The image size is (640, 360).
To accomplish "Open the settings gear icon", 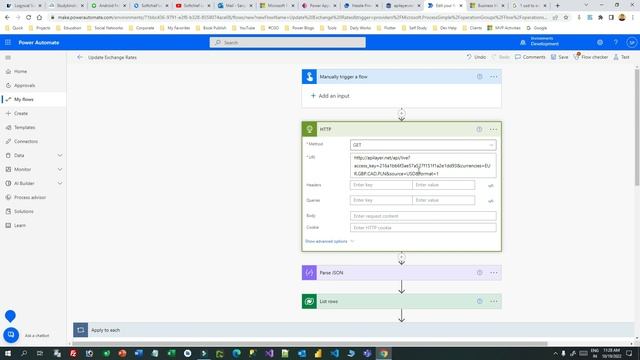I will pyautogui.click(x=600, y=42).
